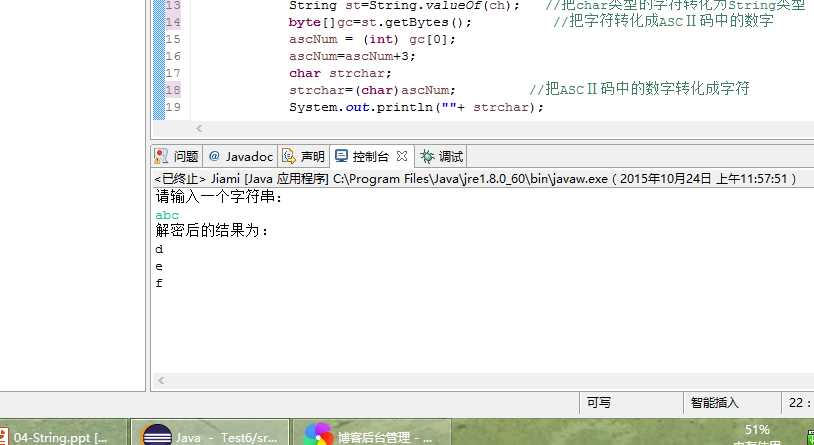Click console output letter 'f'
814x445 pixels.
pyautogui.click(x=159, y=284)
